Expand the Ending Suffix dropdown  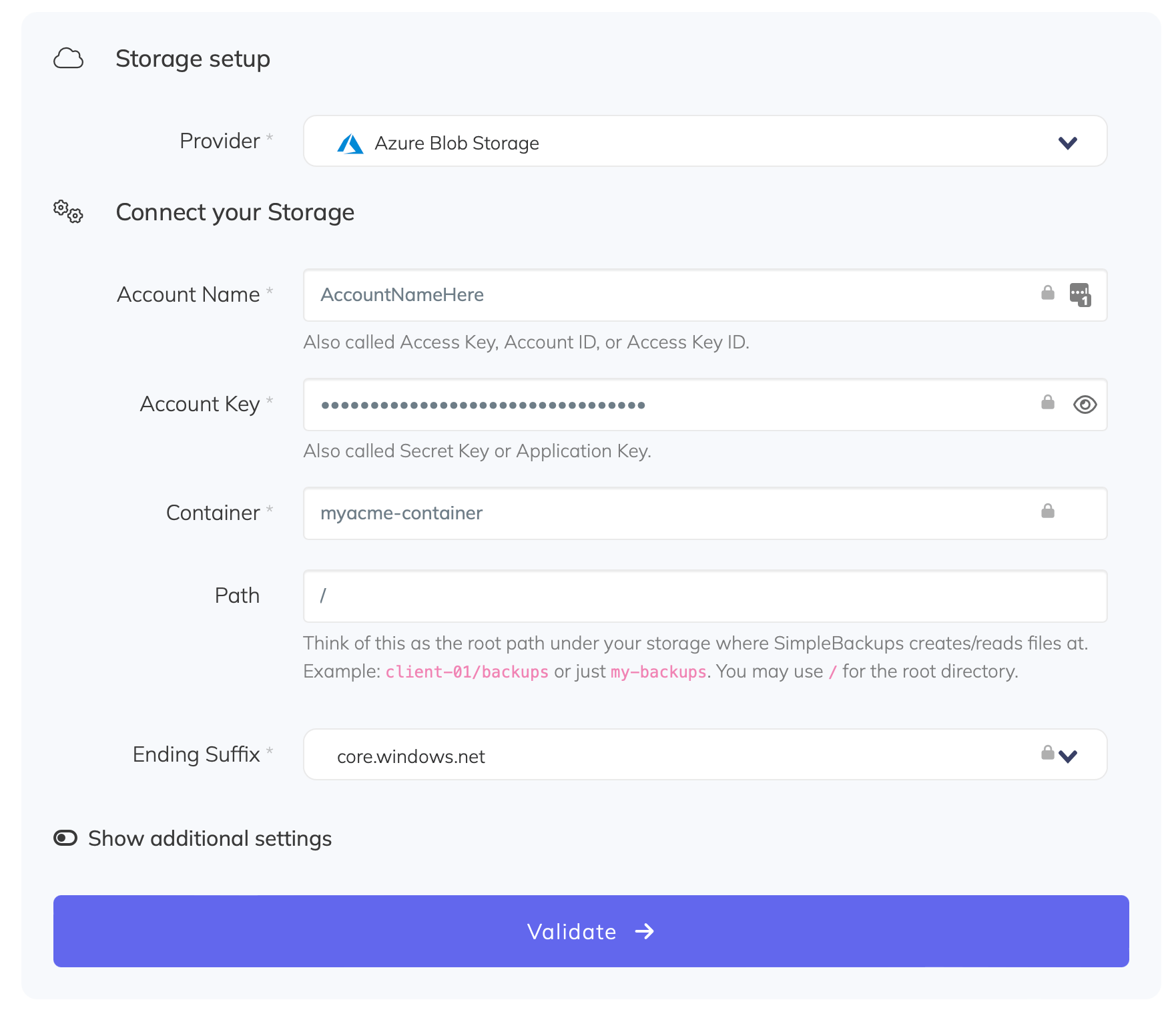pyautogui.click(x=1069, y=756)
